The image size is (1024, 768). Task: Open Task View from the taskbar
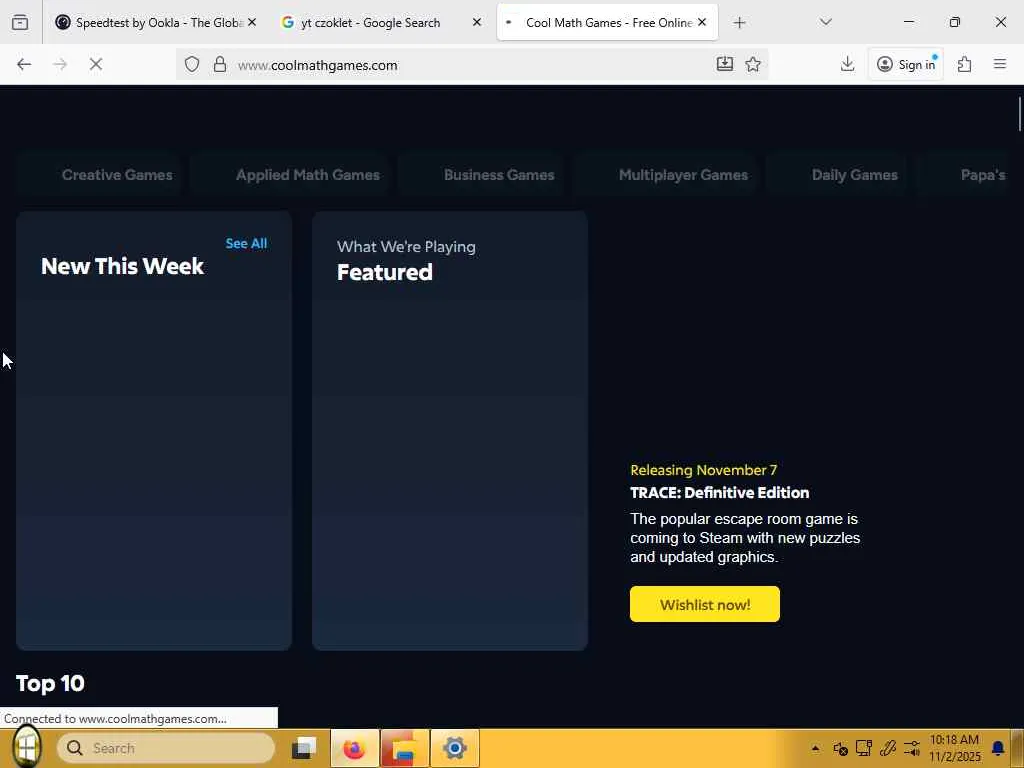(304, 748)
